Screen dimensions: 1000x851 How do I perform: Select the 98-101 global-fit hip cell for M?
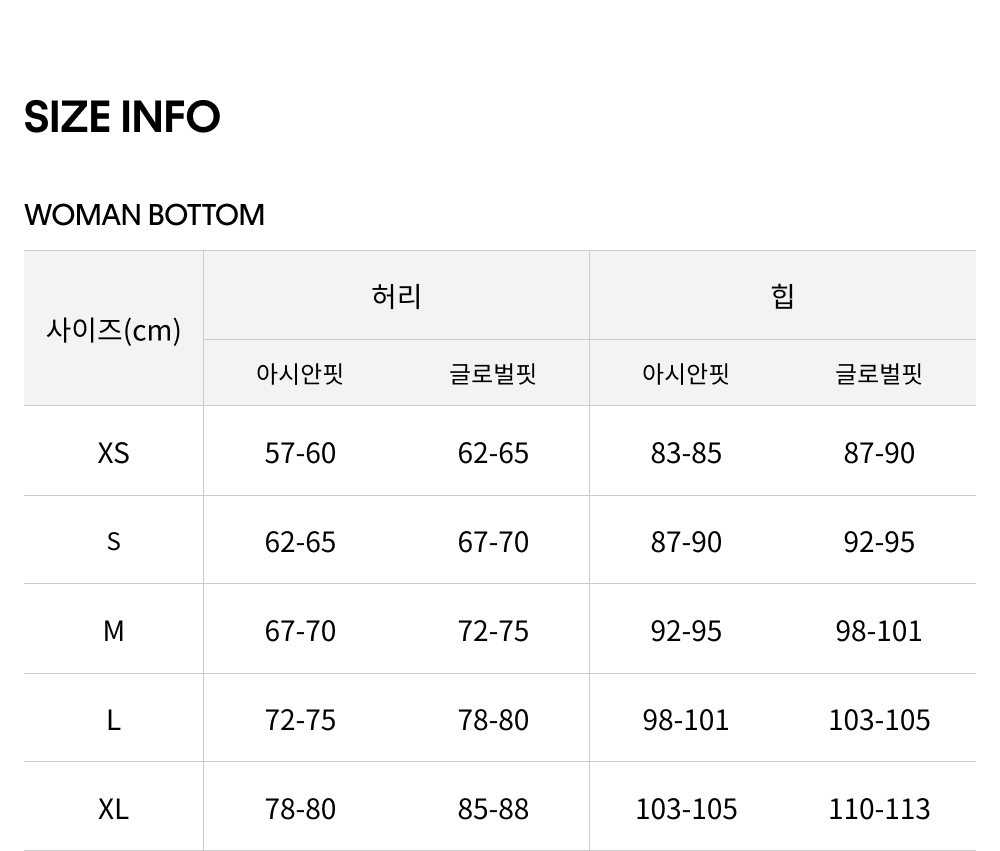879,631
